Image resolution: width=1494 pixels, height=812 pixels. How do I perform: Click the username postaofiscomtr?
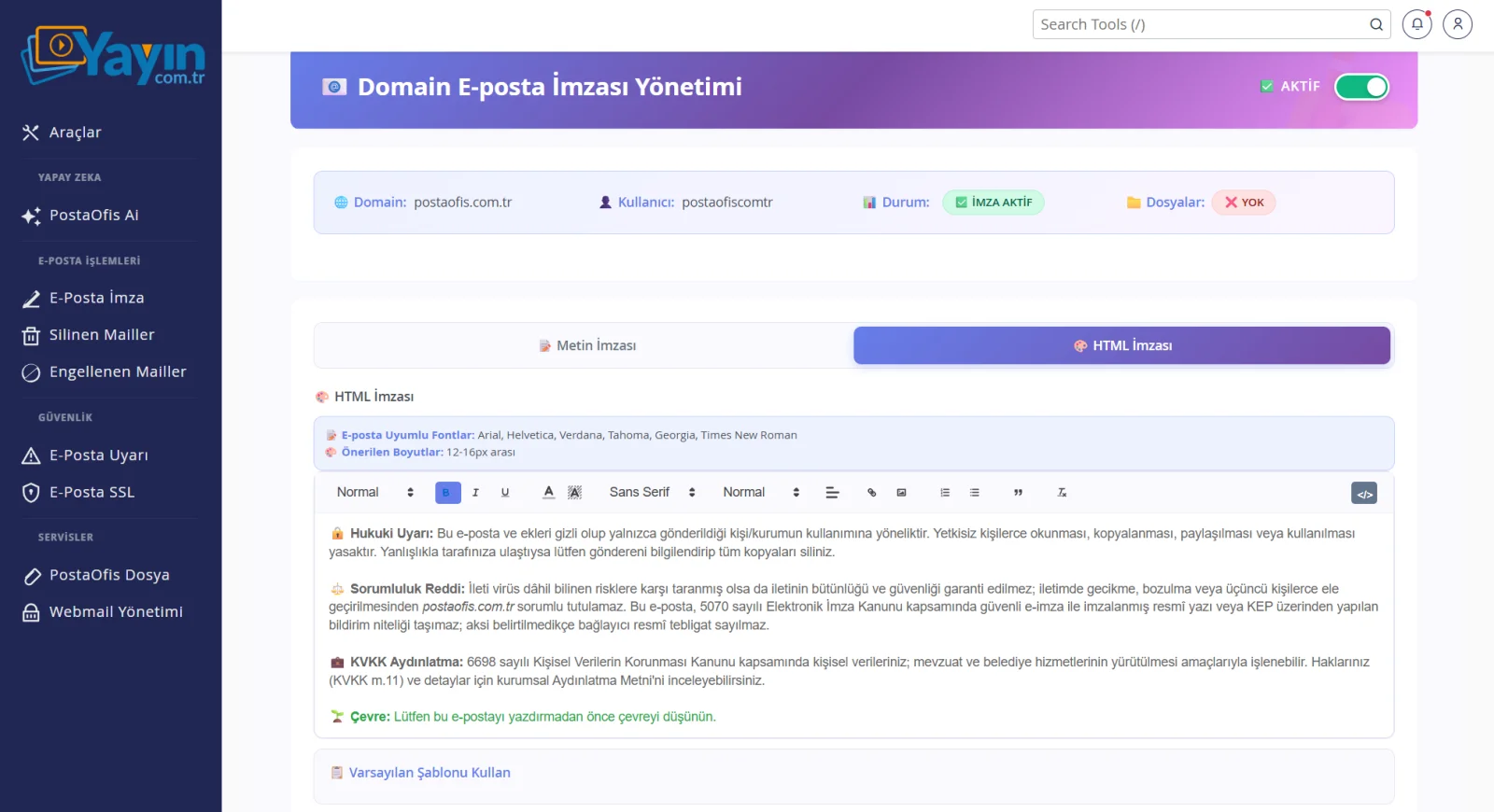[727, 203]
